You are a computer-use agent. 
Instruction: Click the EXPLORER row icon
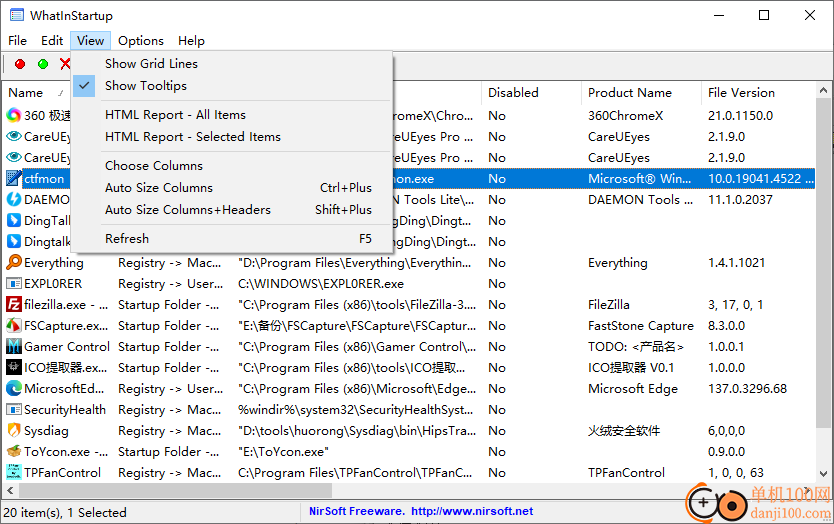coord(14,284)
